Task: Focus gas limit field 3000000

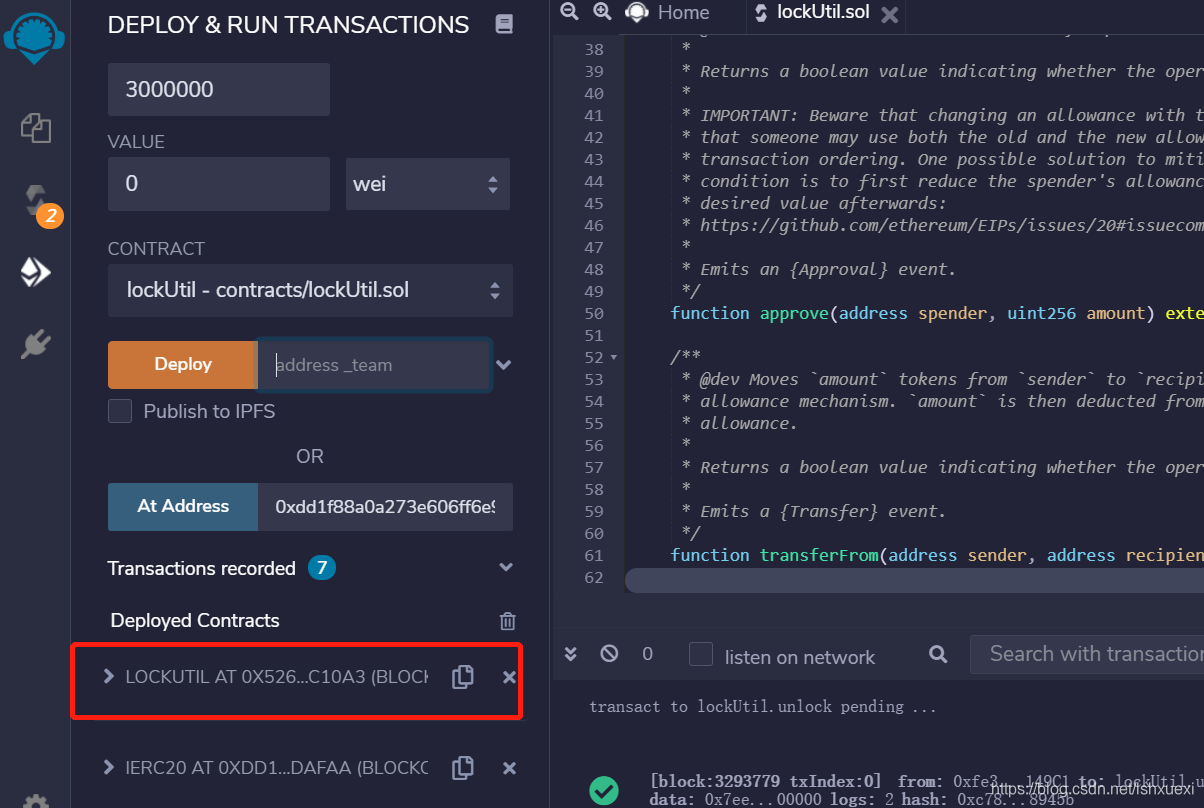Action: (219, 89)
